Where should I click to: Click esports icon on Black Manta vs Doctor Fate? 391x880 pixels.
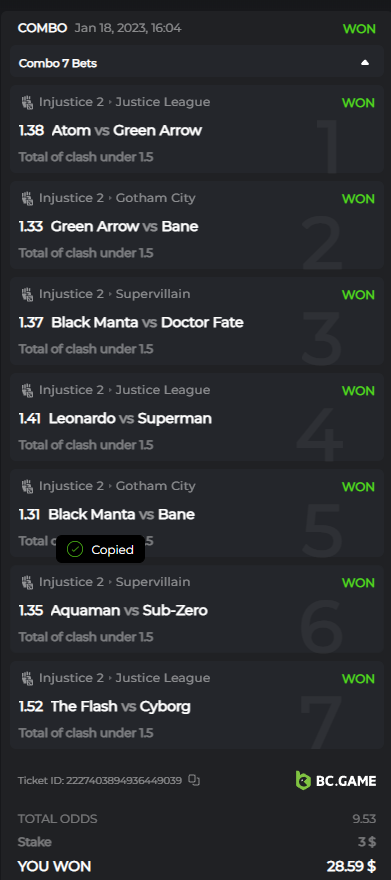(27, 294)
